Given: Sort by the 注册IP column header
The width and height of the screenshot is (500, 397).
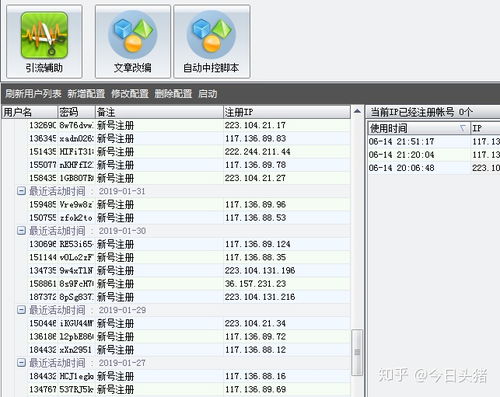Looking at the screenshot, I should [x=287, y=112].
